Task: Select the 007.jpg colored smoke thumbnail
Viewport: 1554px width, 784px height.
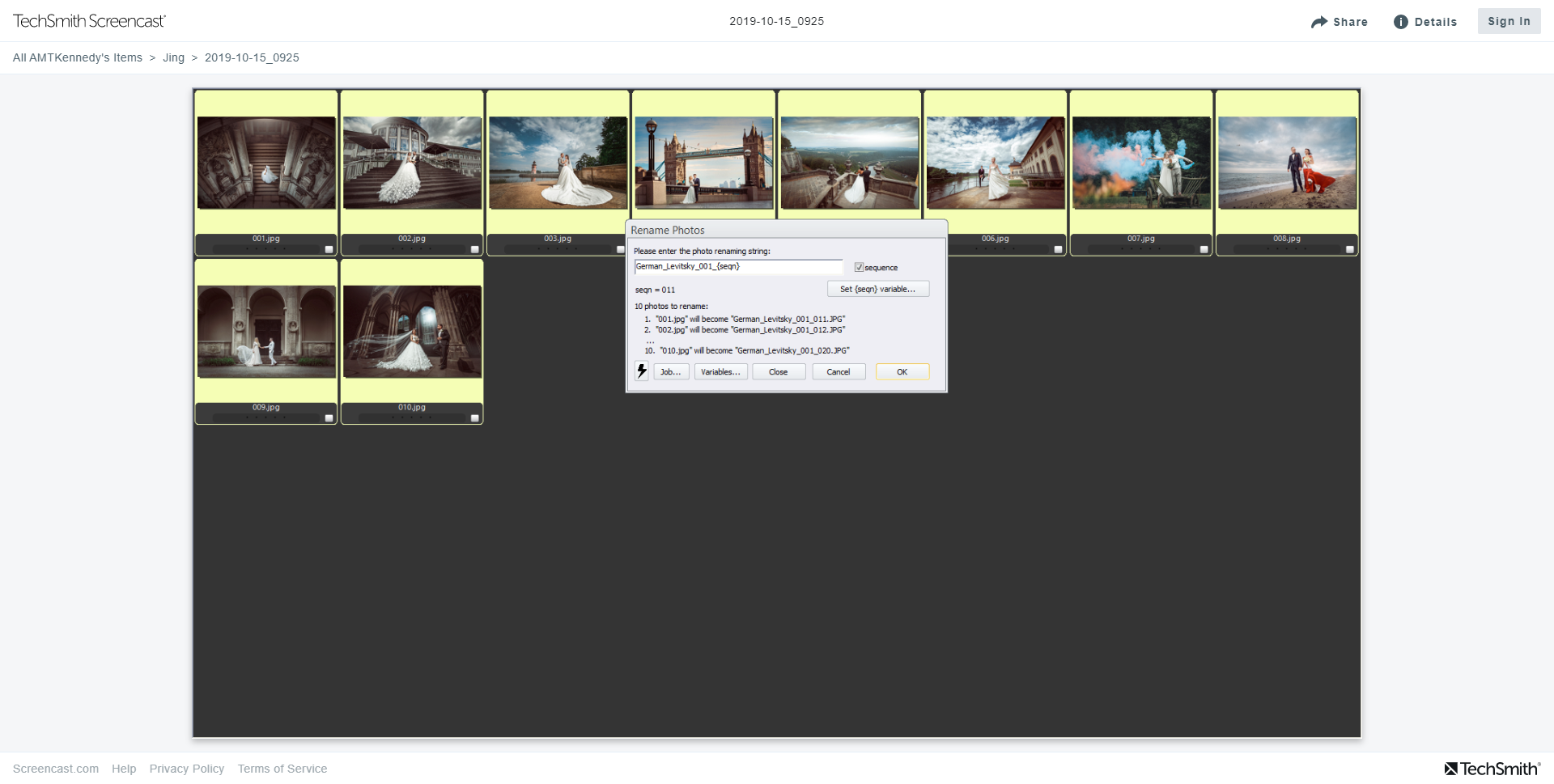Action: (x=1141, y=163)
